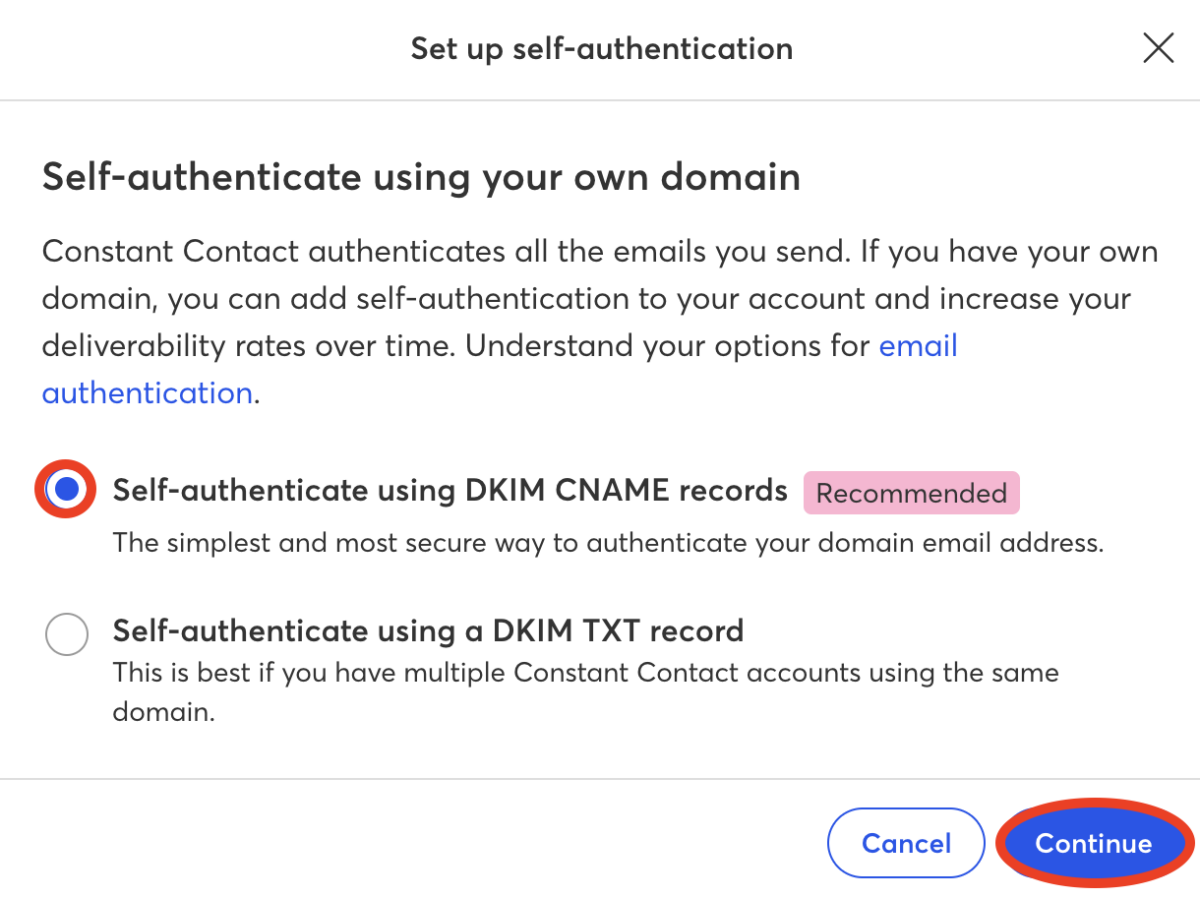
Task: Select the DKIM CNAME records radio button
Action: (64, 488)
